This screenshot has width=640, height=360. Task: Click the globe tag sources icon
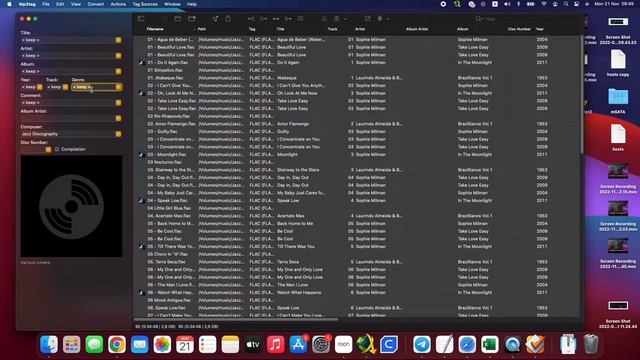(380, 19)
